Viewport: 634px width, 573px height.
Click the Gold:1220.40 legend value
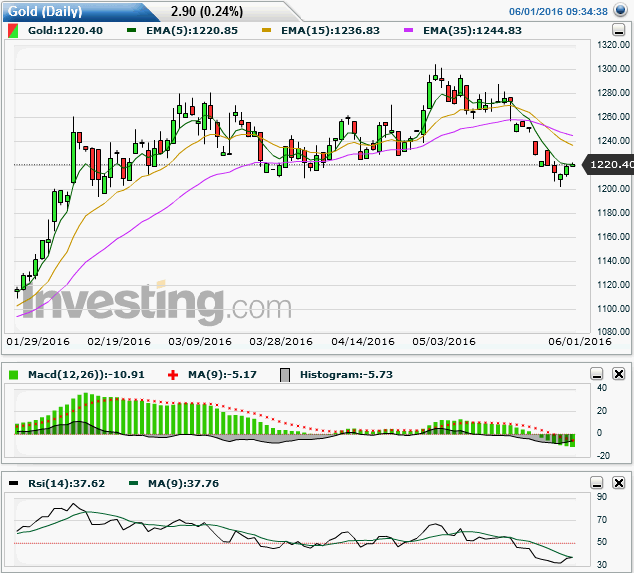tap(66, 31)
